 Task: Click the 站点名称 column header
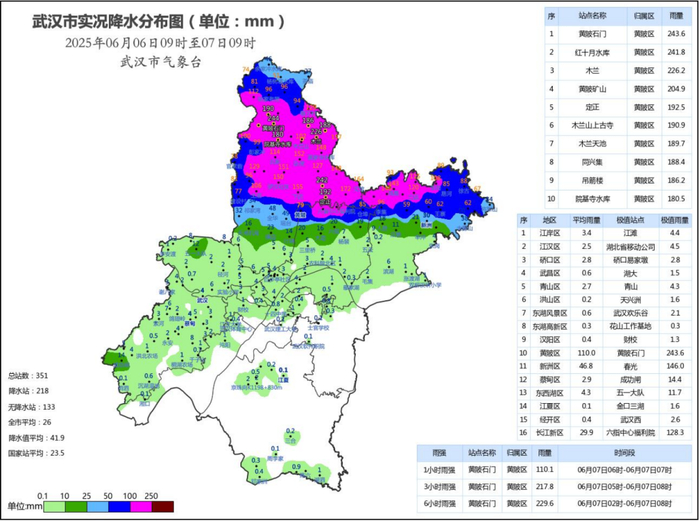[x=592, y=16]
